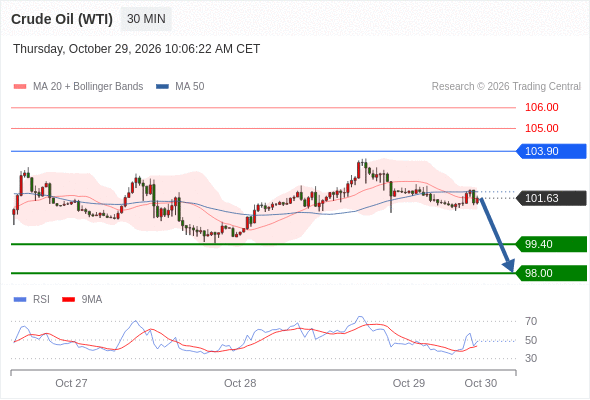The image size is (590, 400).
Task: Click the 30 MIN timeframe badge
Action: [x=146, y=19]
